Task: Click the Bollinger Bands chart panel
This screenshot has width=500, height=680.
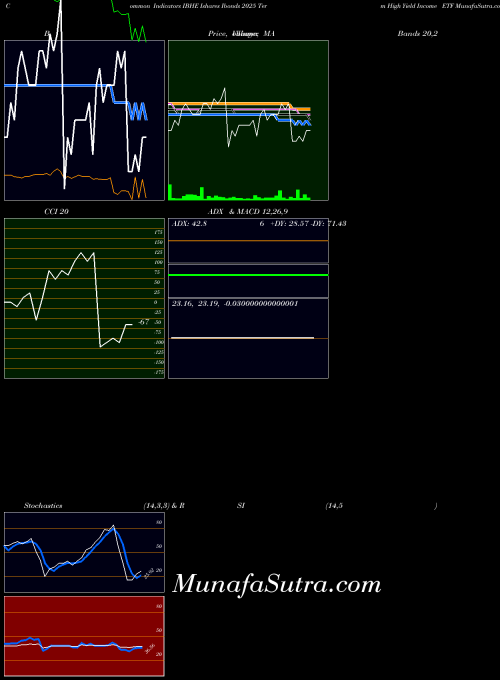Action: [85, 120]
